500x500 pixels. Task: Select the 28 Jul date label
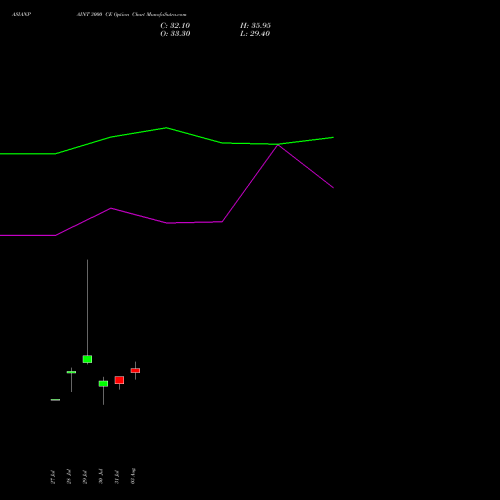pyautogui.click(x=69, y=477)
